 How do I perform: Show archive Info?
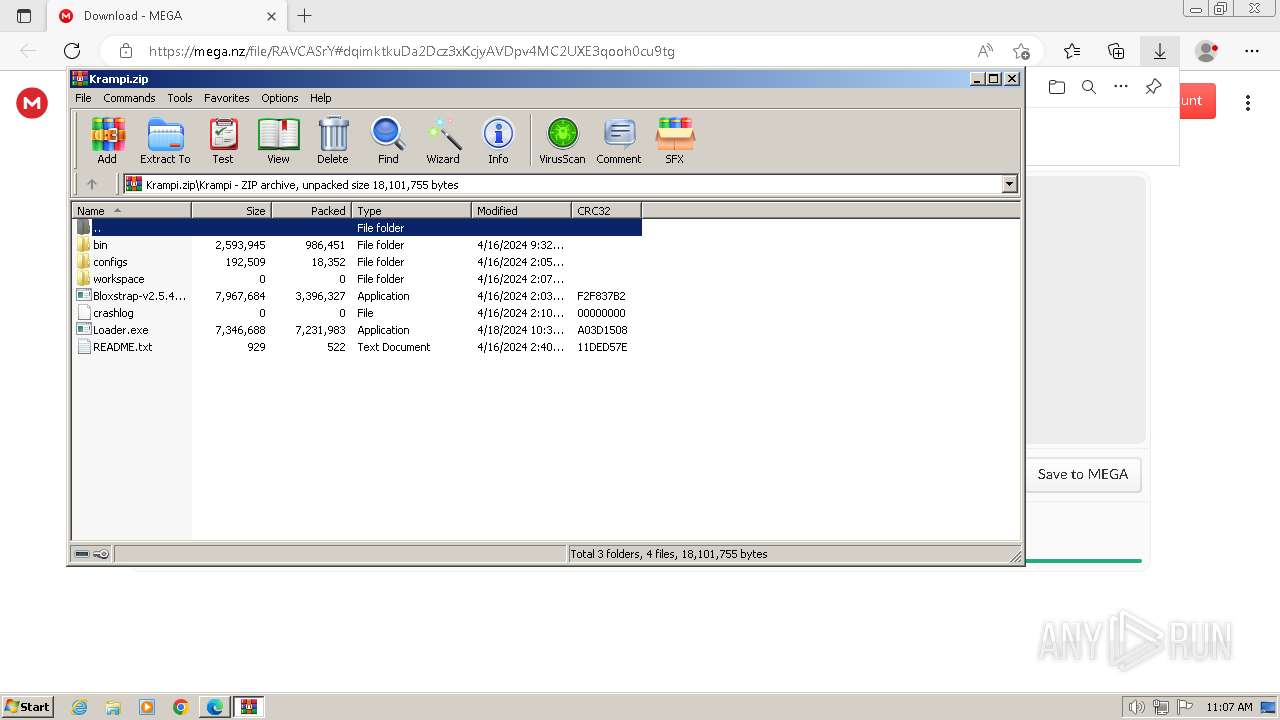(498, 140)
